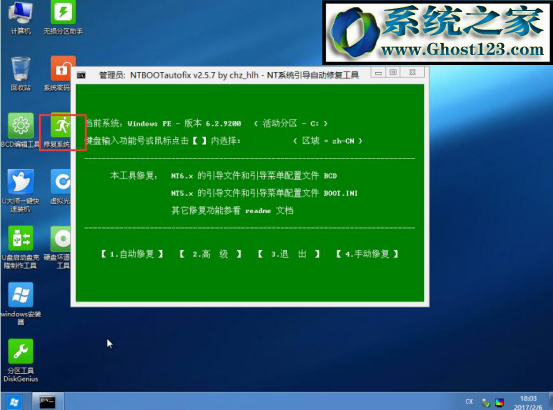Screen dimensions: 553x410
Task: Open the U大师一键快速装机 ghost icon
Action: pos(21,190)
